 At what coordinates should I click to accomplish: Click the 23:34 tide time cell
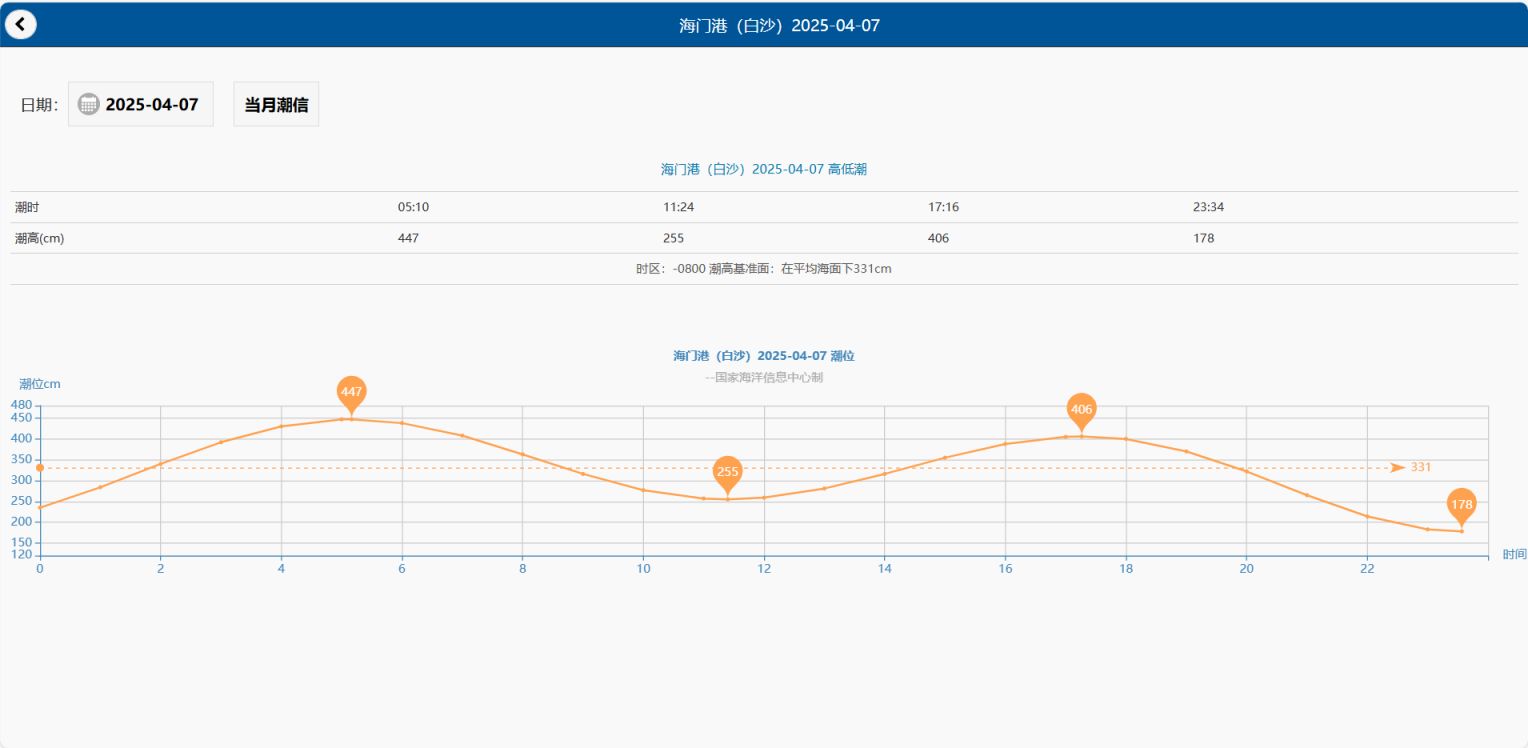click(x=1208, y=207)
